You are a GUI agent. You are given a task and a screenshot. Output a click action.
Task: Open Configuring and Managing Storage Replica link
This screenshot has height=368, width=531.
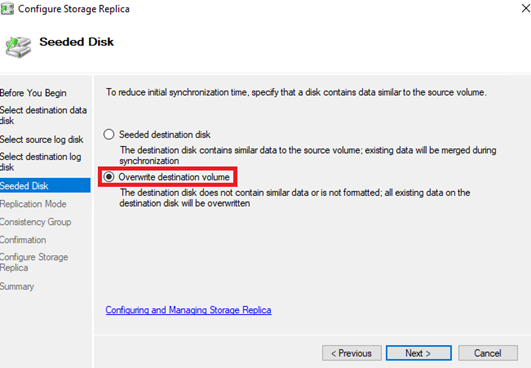point(188,310)
